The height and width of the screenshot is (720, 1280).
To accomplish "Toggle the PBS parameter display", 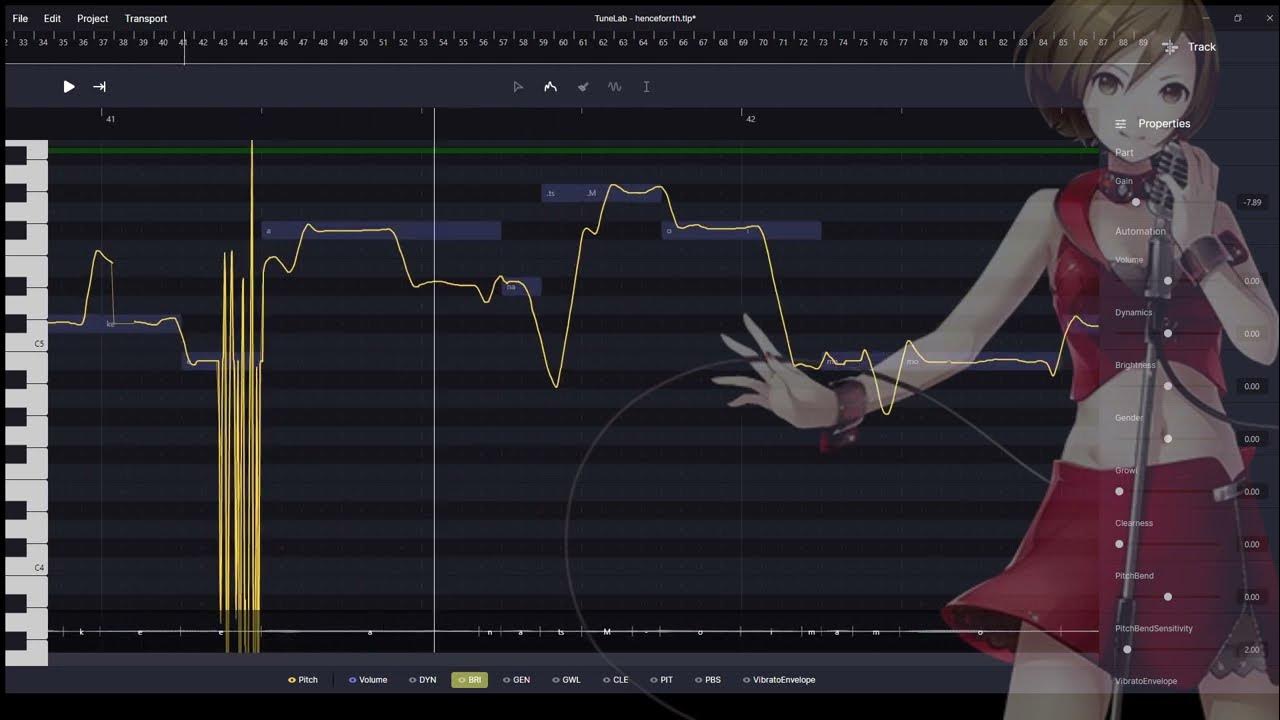I will pyautogui.click(x=708, y=680).
